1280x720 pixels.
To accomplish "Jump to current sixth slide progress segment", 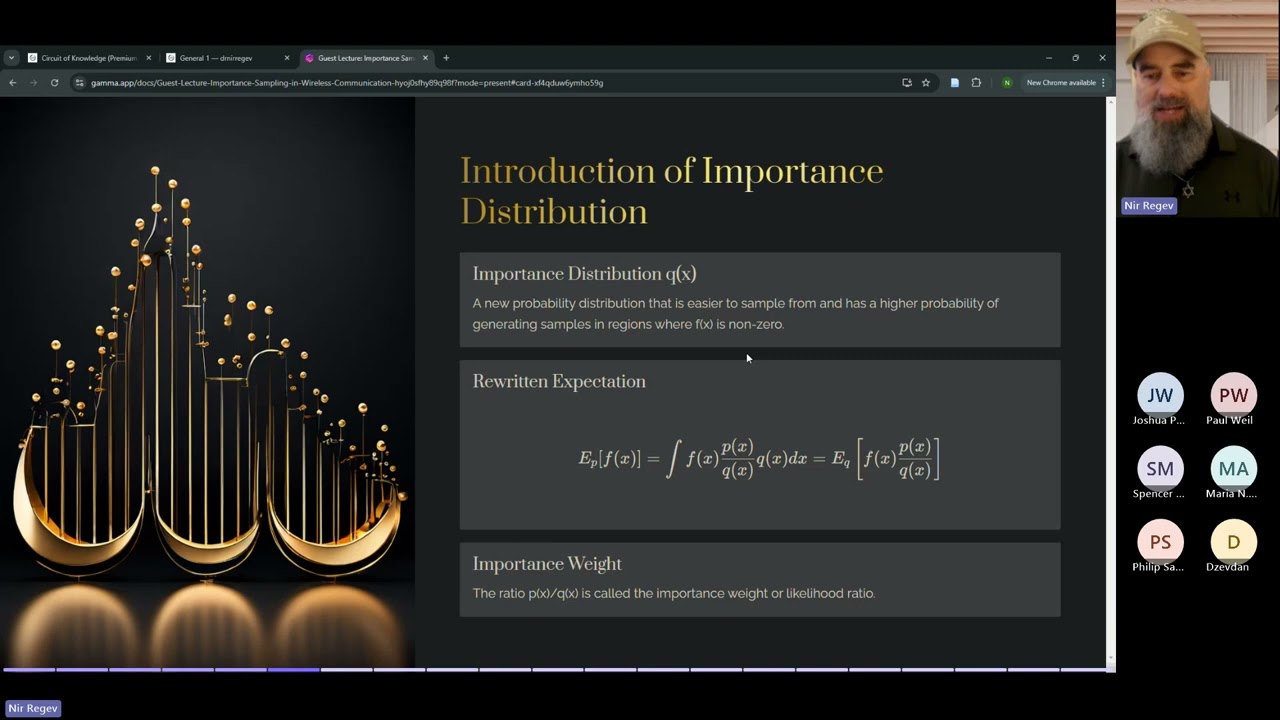I will [293, 669].
